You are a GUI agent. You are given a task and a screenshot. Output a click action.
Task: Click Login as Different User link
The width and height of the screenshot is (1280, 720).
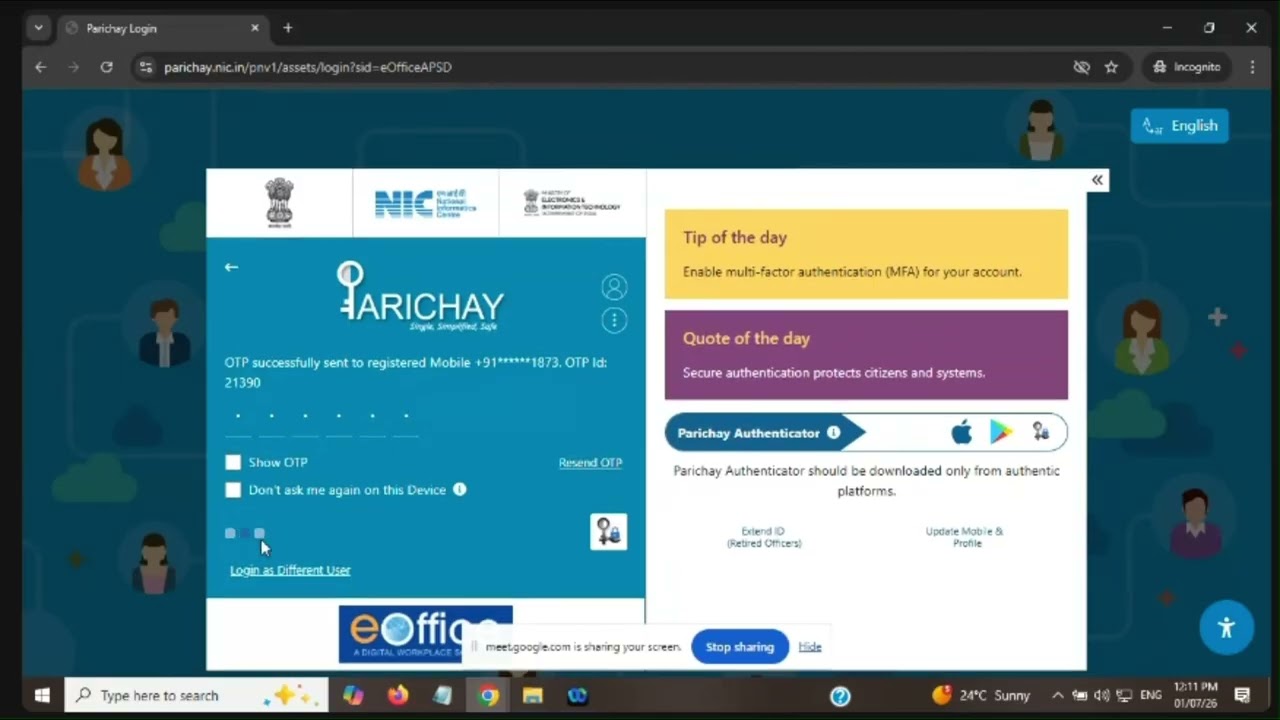click(290, 570)
